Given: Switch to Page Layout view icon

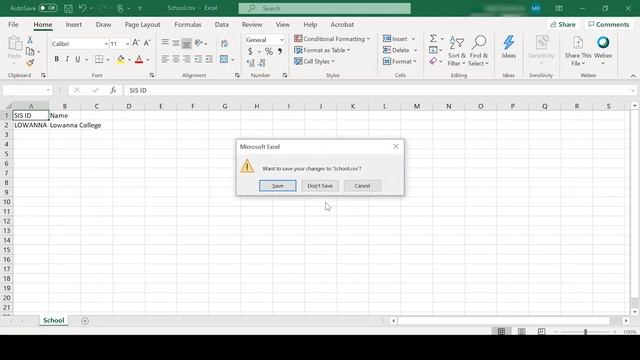Looking at the screenshot, I should point(522,331).
